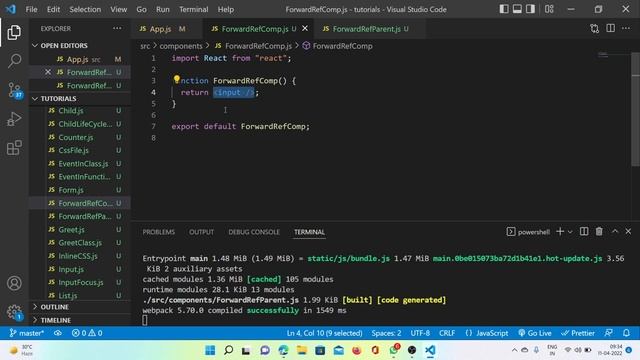Open the Help menu

[226, 9]
